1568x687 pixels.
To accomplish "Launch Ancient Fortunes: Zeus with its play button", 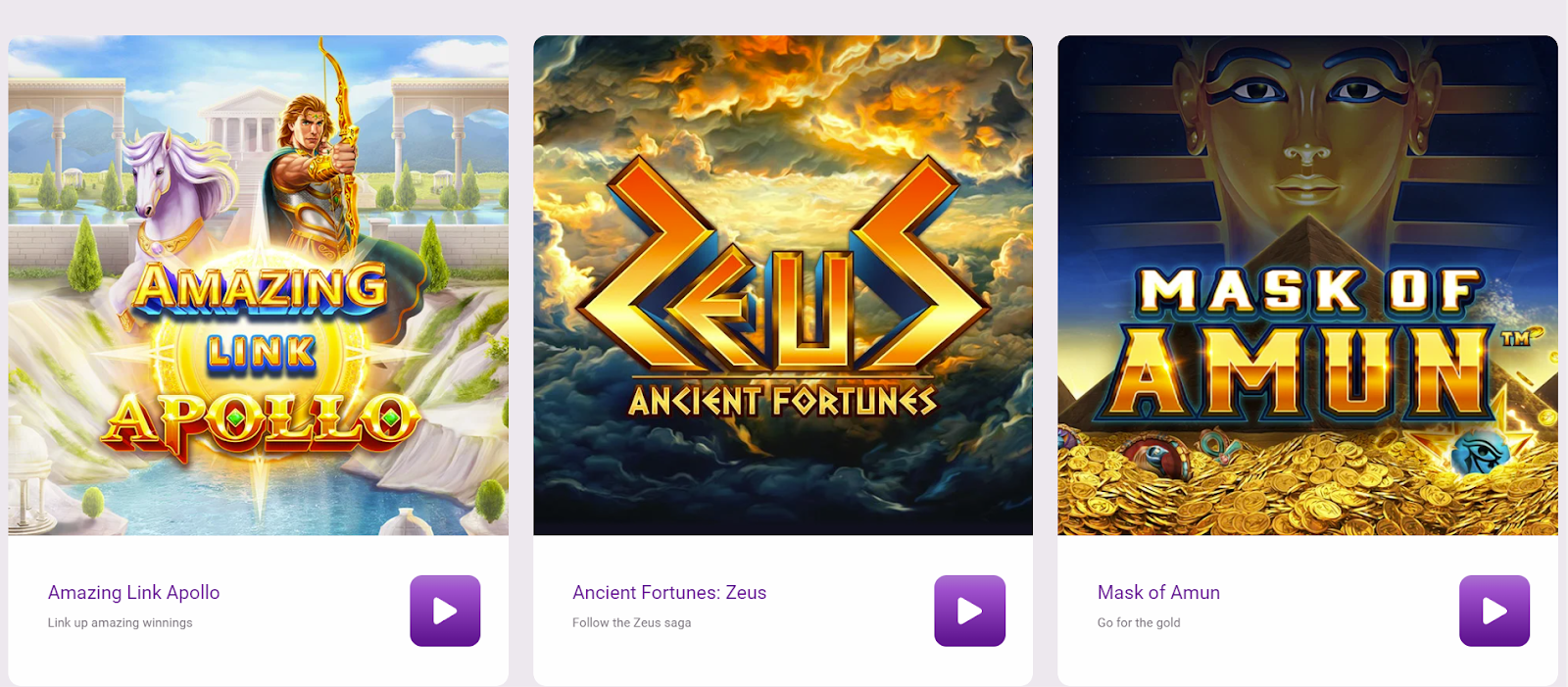I will pos(969,611).
